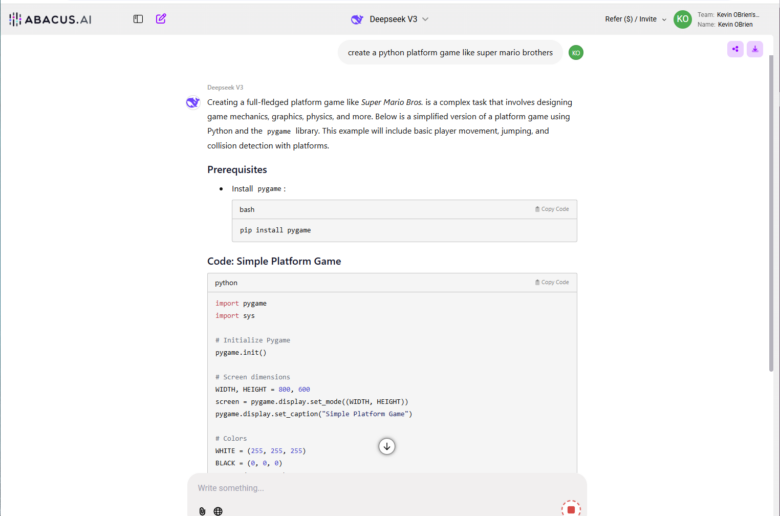
Task: Click the globe web search icon
Action: 218,511
